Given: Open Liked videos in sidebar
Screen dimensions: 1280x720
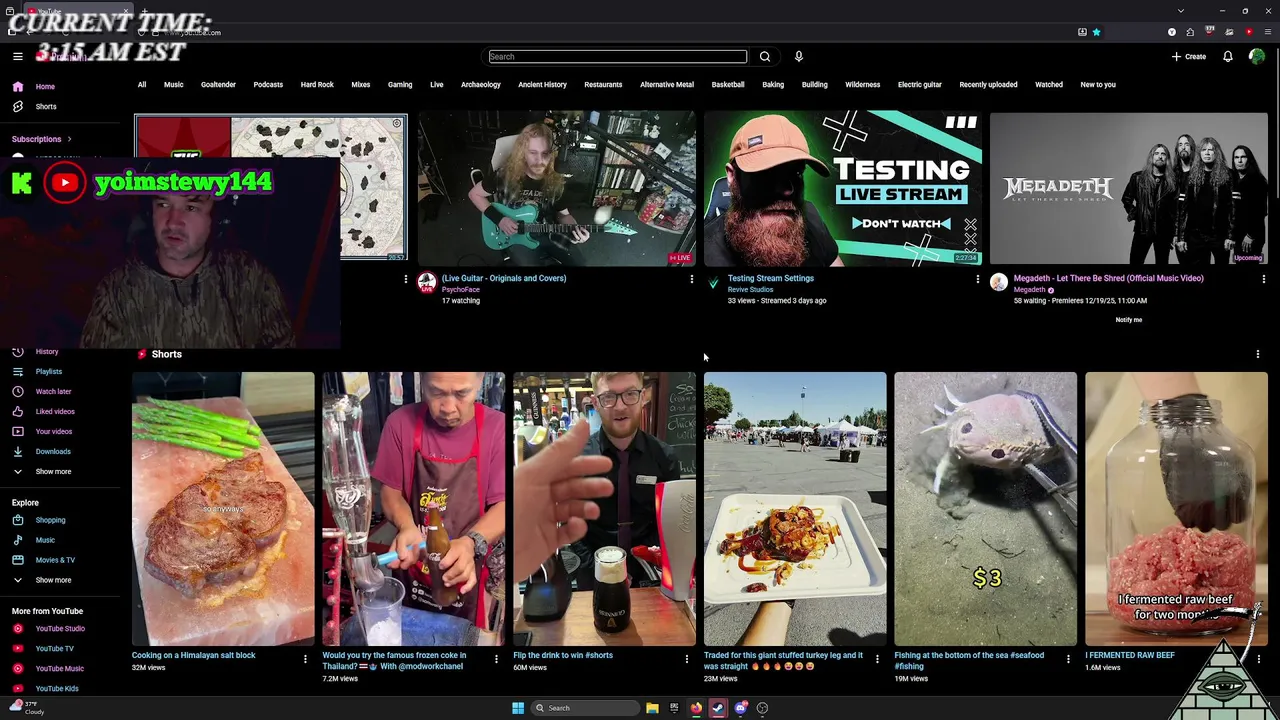Looking at the screenshot, I should 55,412.
